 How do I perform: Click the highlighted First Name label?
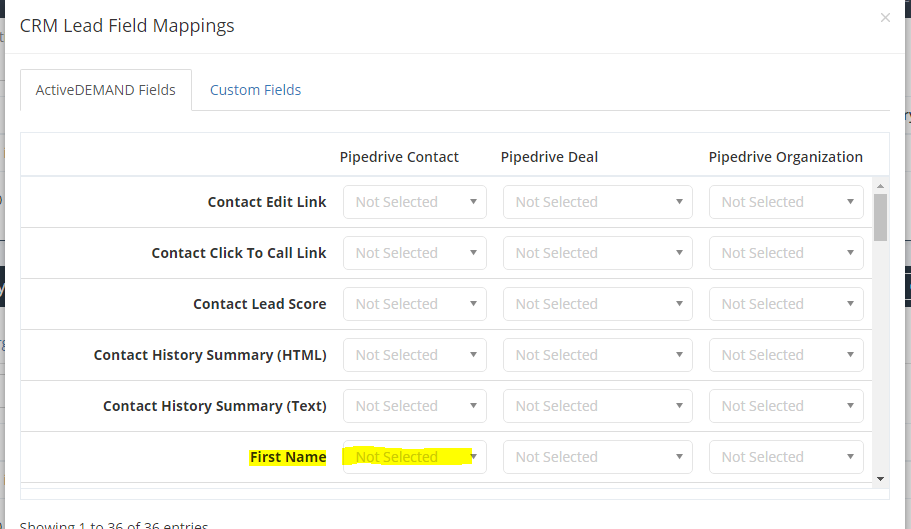click(x=288, y=458)
